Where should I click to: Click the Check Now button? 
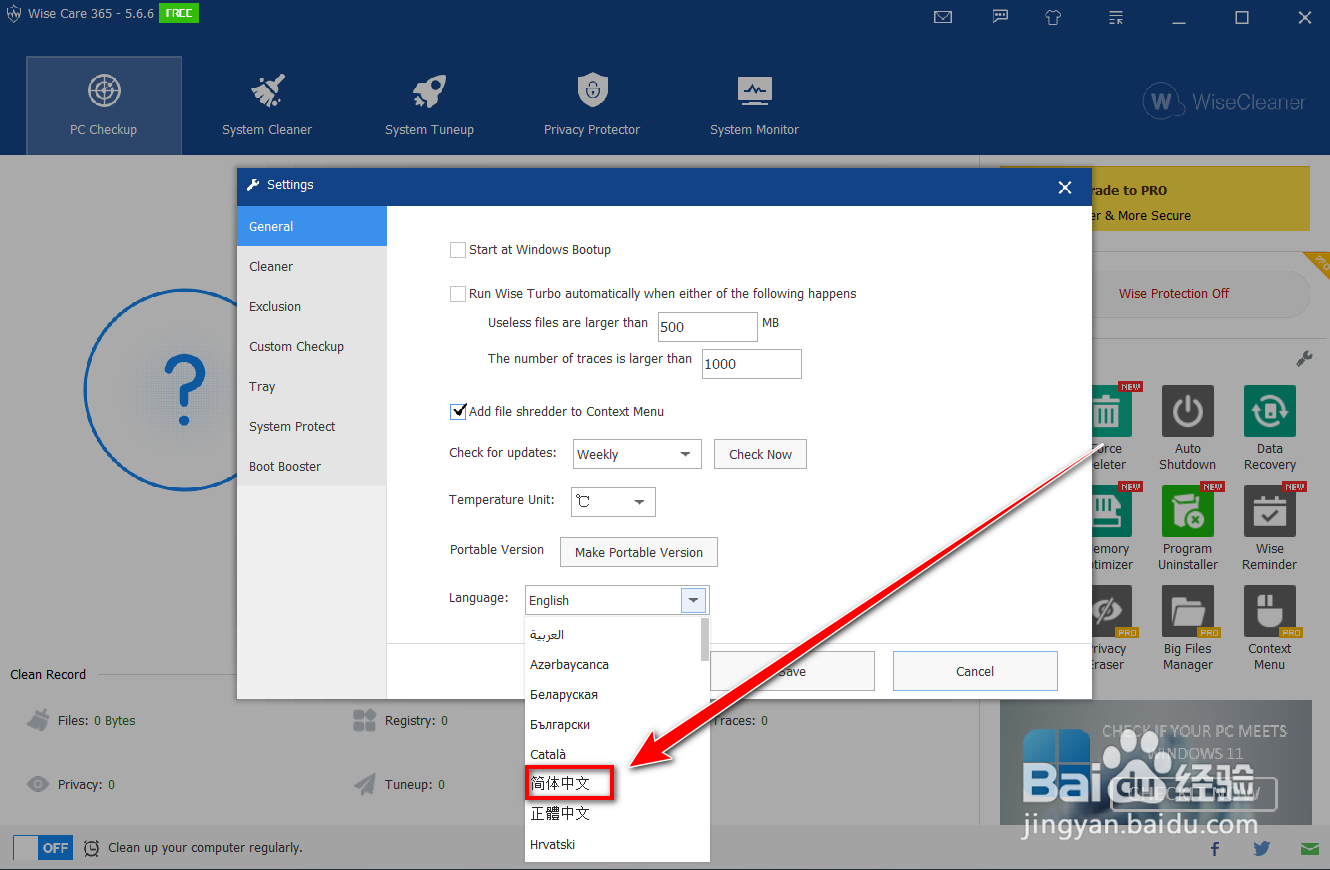point(760,454)
